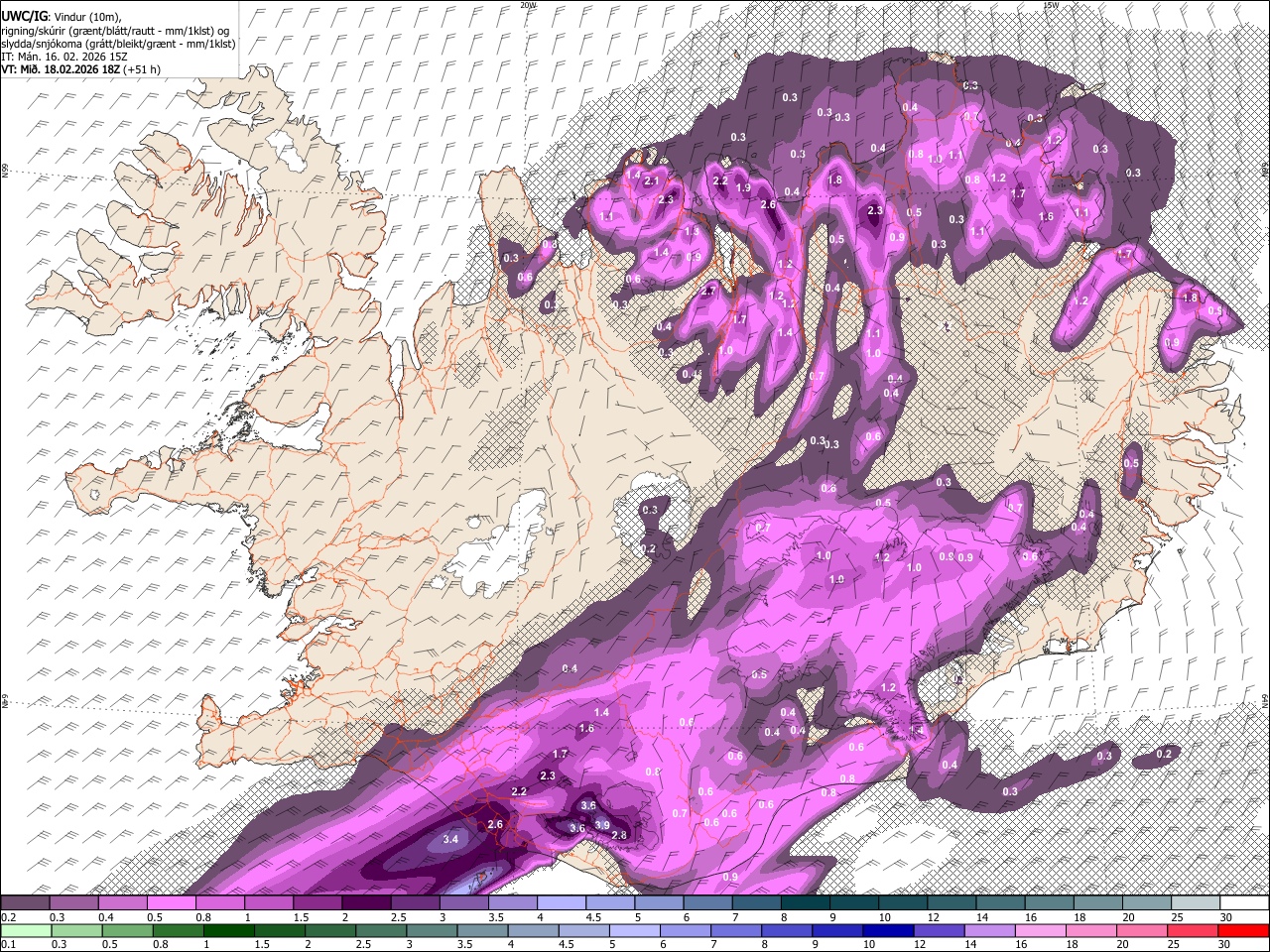The width and height of the screenshot is (1270, 952).
Task: Click the 'UWC/IG: Vindur (10m)' title text
Action: (61, 17)
